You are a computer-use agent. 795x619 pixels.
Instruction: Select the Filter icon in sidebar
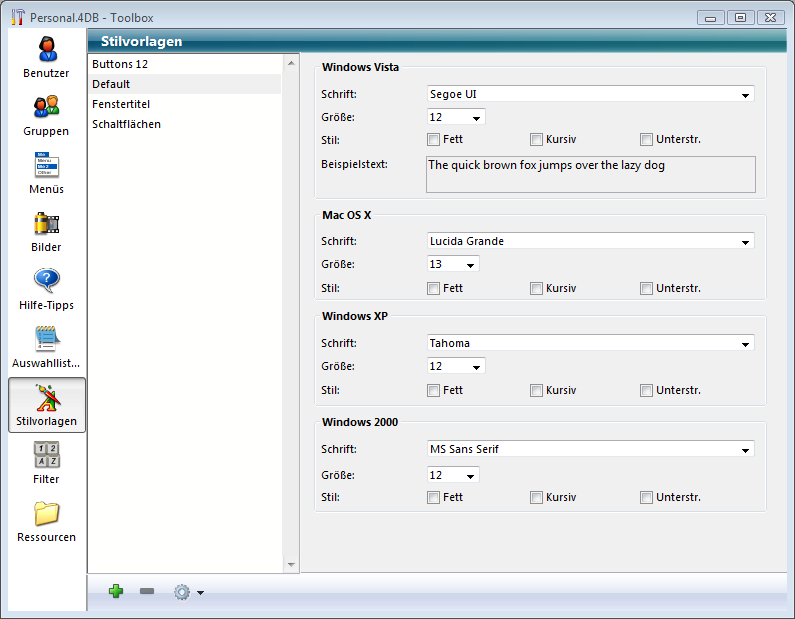(46, 456)
